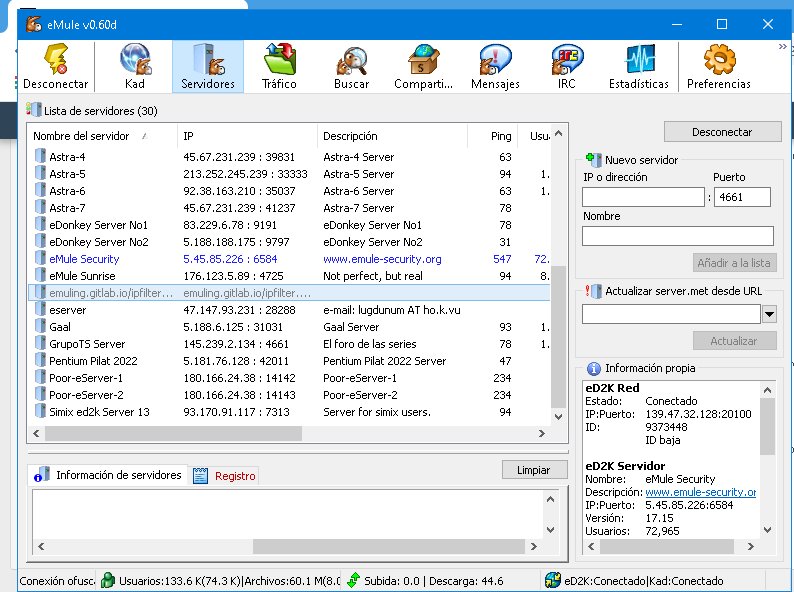The width and height of the screenshot is (794, 592).
Task: Click the Información propia scrollbar down arrow
Action: pos(767,530)
